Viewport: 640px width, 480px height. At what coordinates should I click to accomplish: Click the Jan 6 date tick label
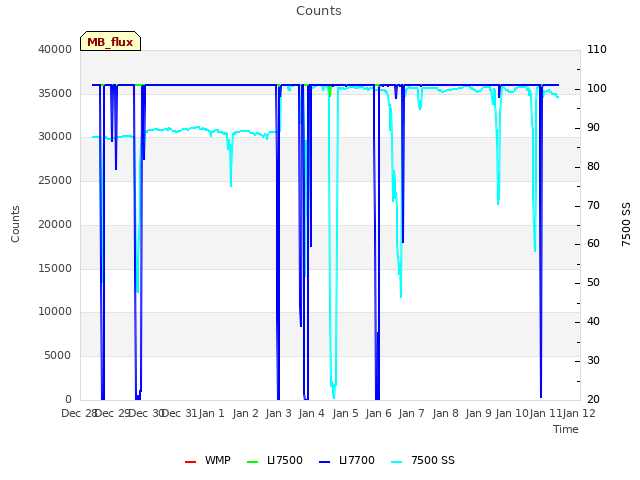379,413
